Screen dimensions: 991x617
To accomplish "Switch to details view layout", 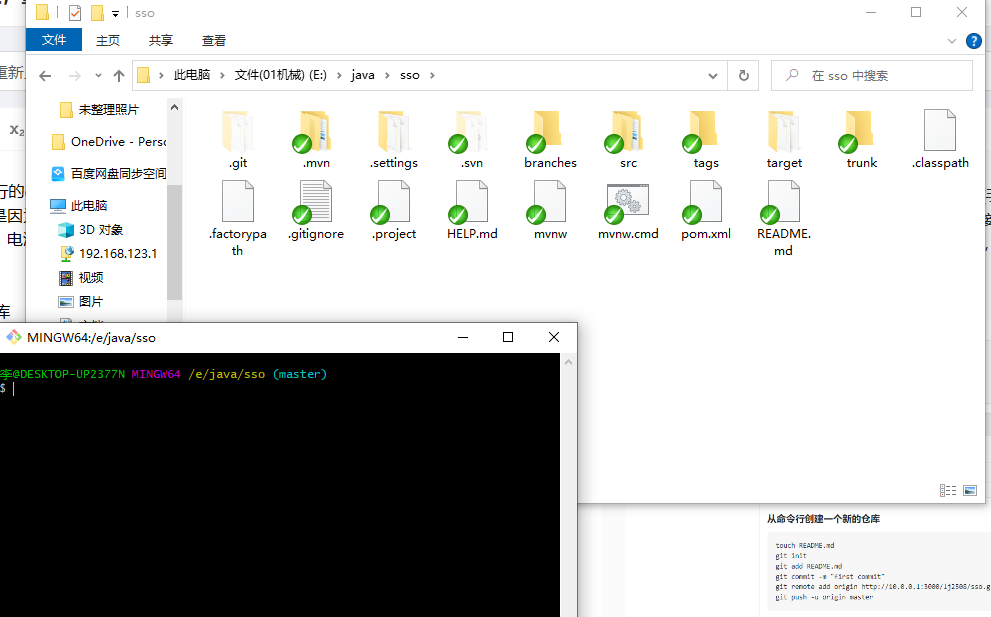I will [947, 491].
